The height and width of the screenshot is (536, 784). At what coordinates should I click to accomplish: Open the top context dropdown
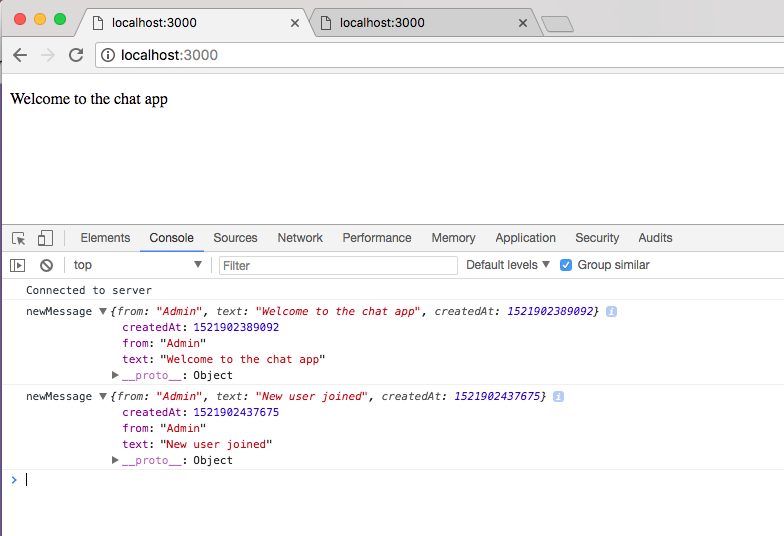pos(137,265)
